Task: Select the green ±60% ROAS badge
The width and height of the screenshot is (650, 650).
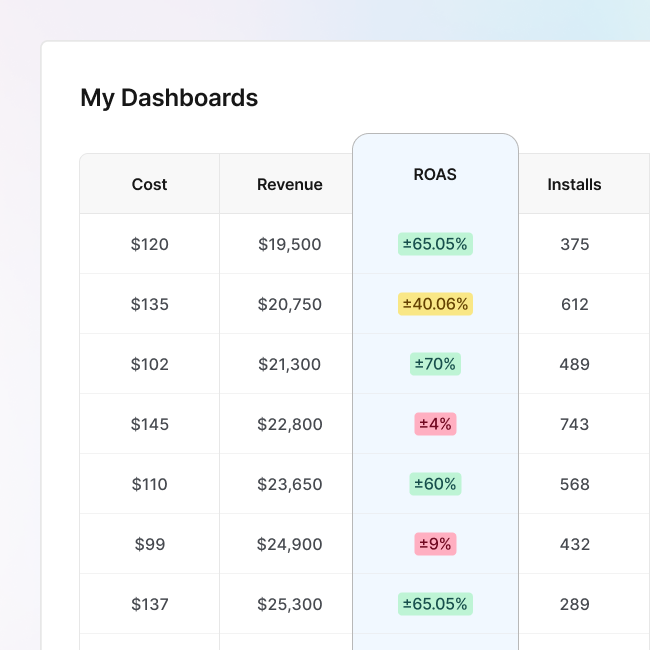Action: (x=435, y=484)
